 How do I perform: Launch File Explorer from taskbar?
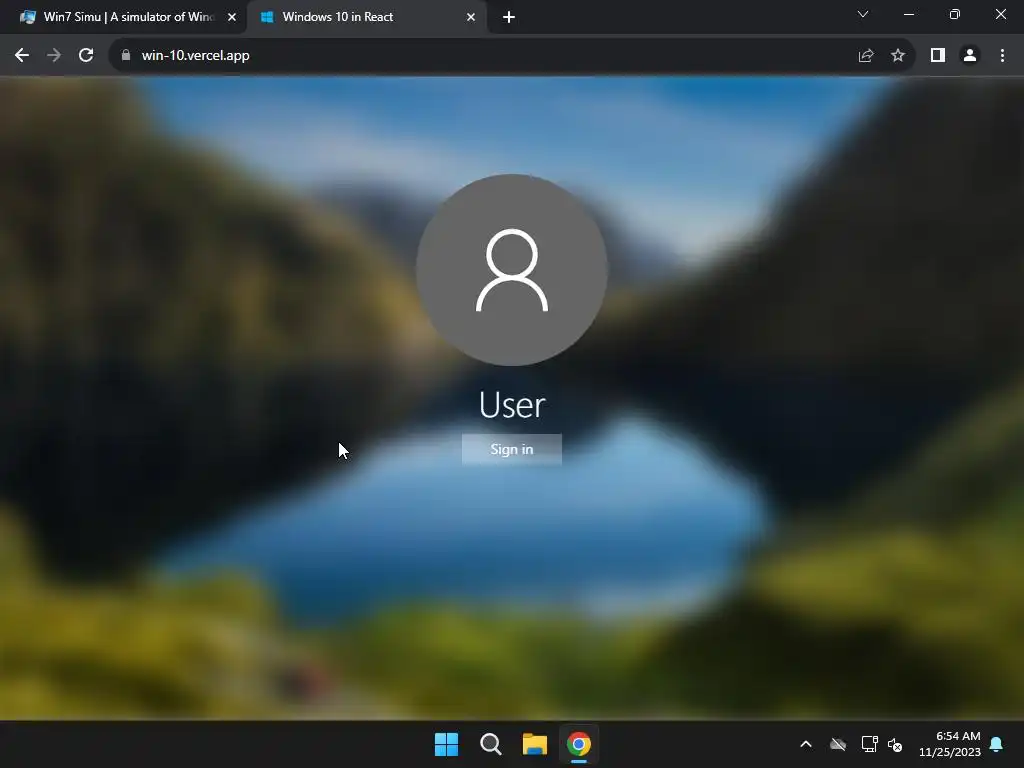(x=535, y=744)
